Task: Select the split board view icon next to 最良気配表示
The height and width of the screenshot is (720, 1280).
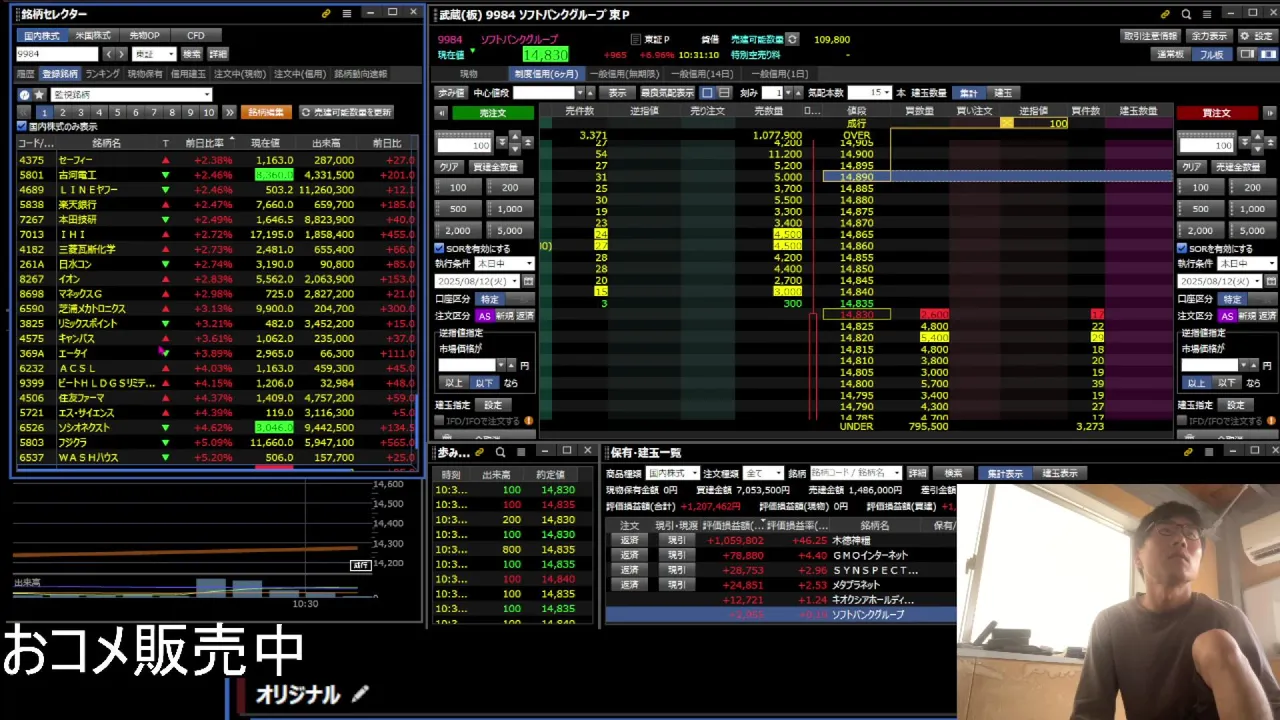Action: coord(724,92)
